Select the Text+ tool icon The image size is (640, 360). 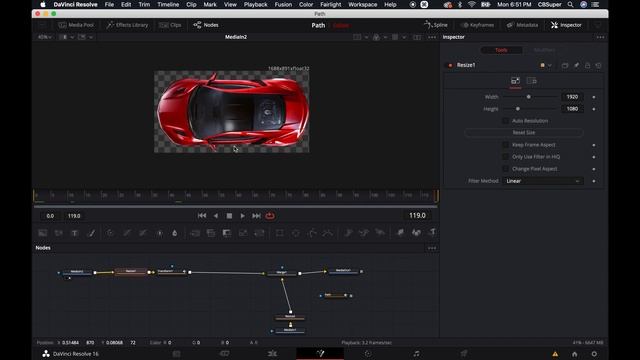(75, 233)
